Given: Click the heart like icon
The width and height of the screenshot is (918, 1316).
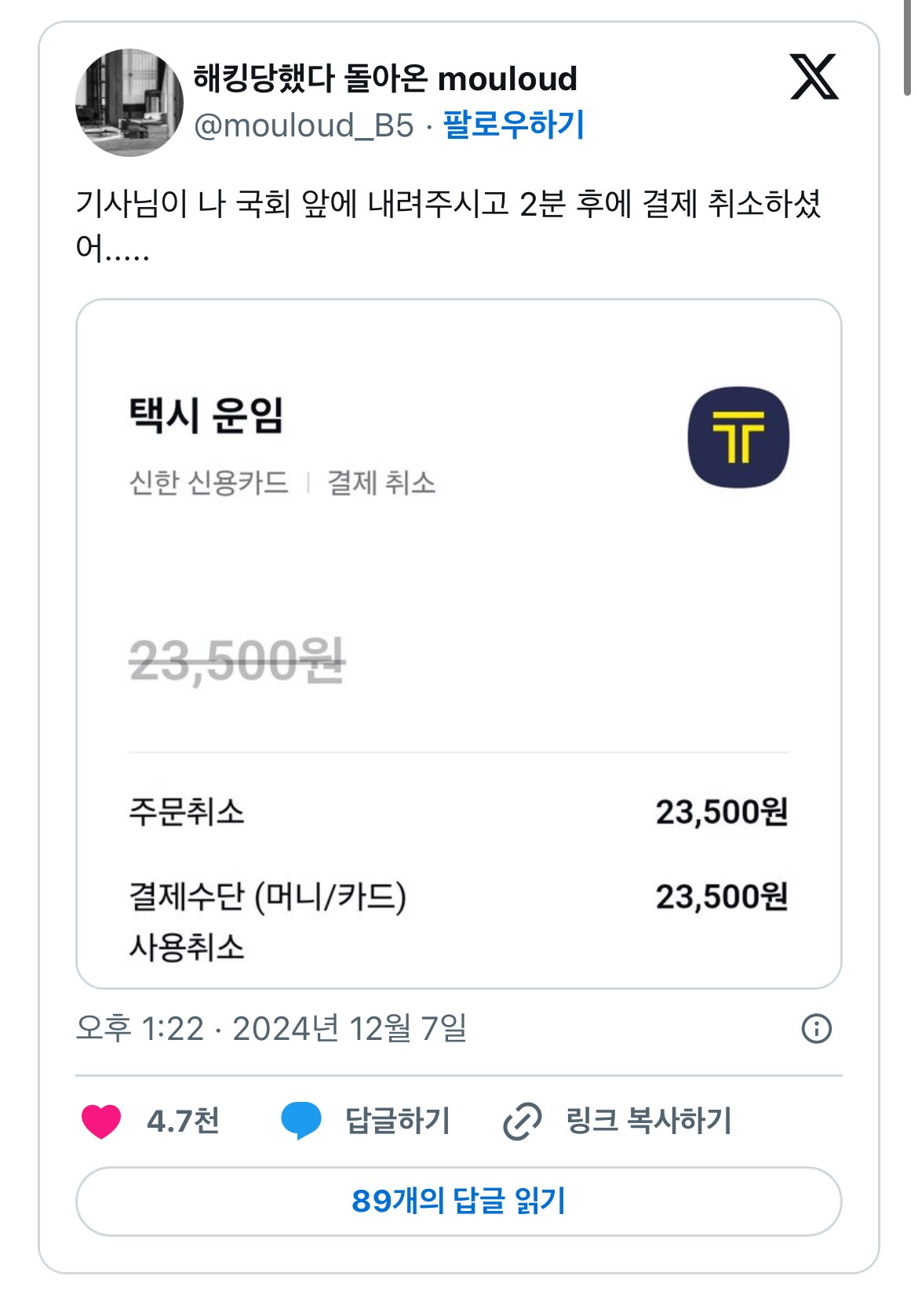Looking at the screenshot, I should click(101, 1121).
